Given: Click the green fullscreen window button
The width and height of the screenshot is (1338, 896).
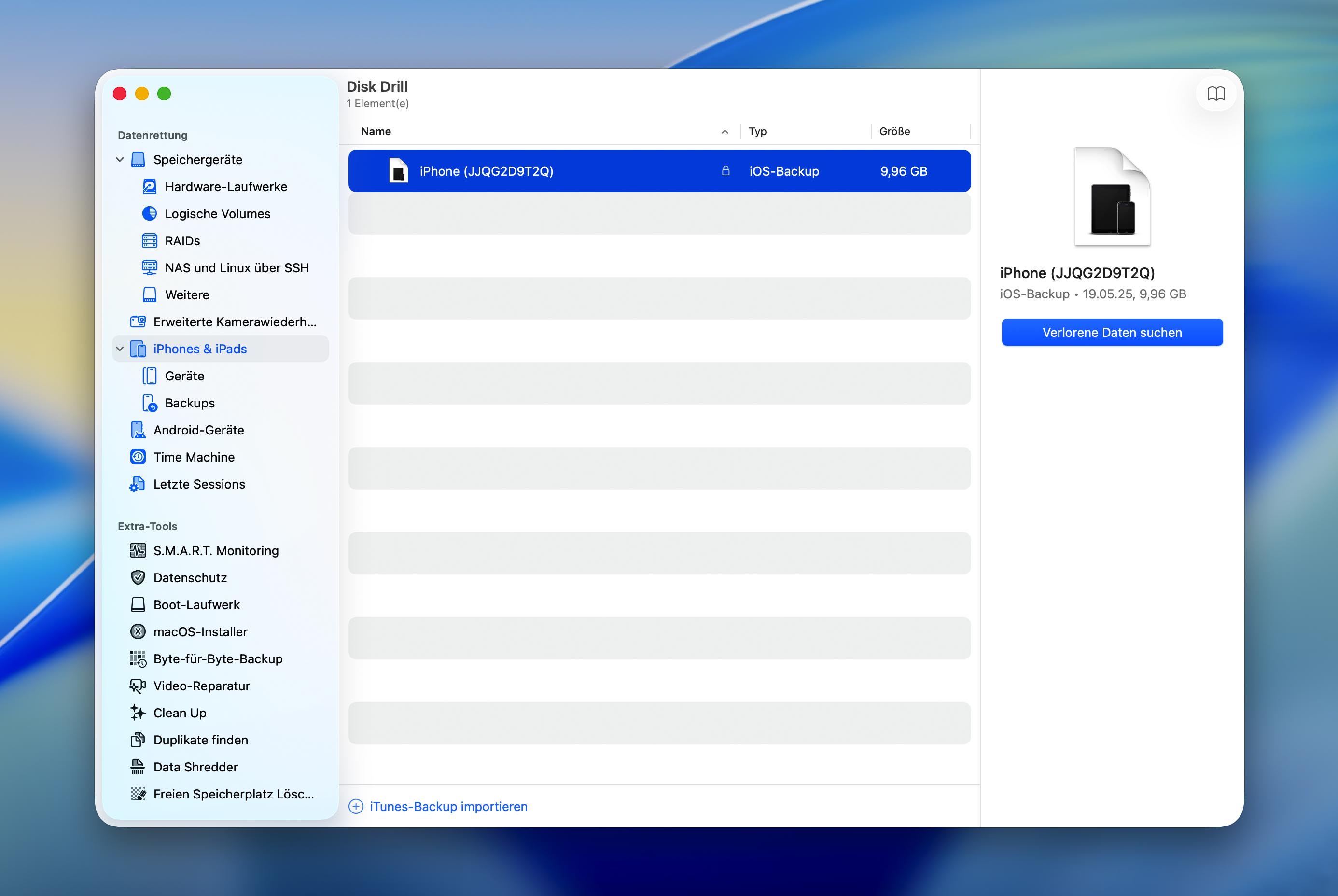Looking at the screenshot, I should (164, 94).
